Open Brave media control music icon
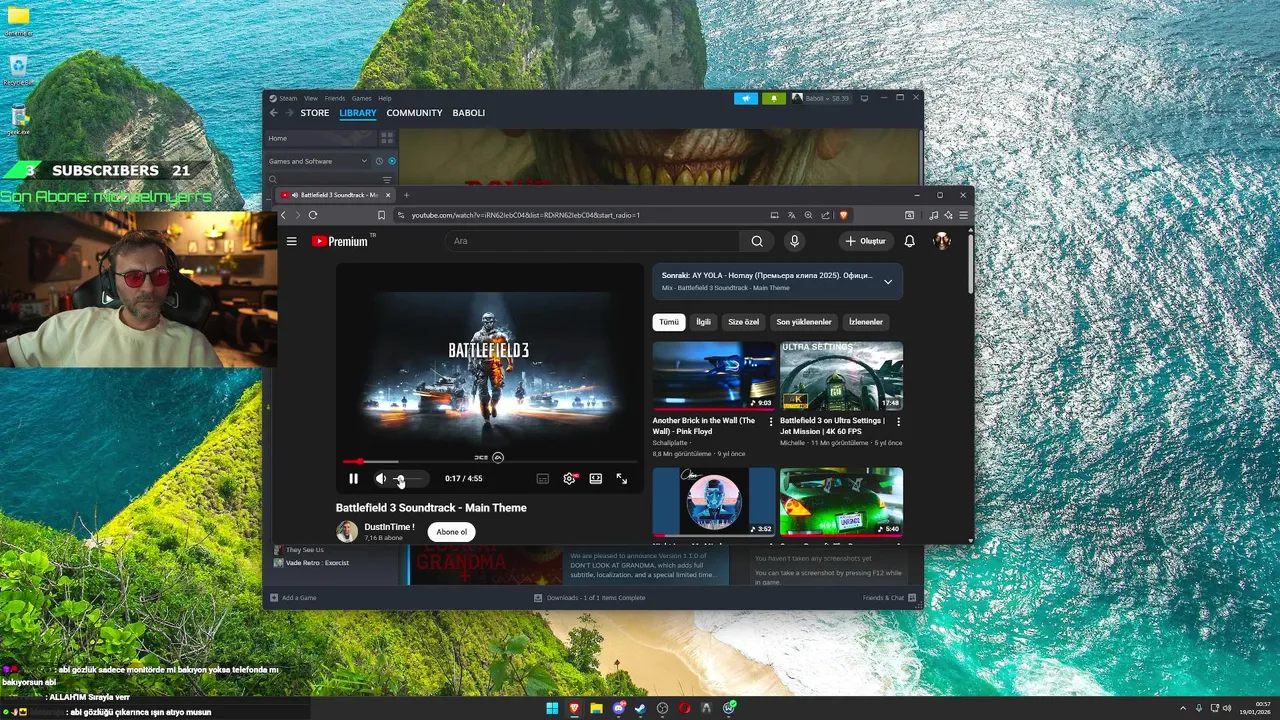The image size is (1280, 720). tap(934, 215)
